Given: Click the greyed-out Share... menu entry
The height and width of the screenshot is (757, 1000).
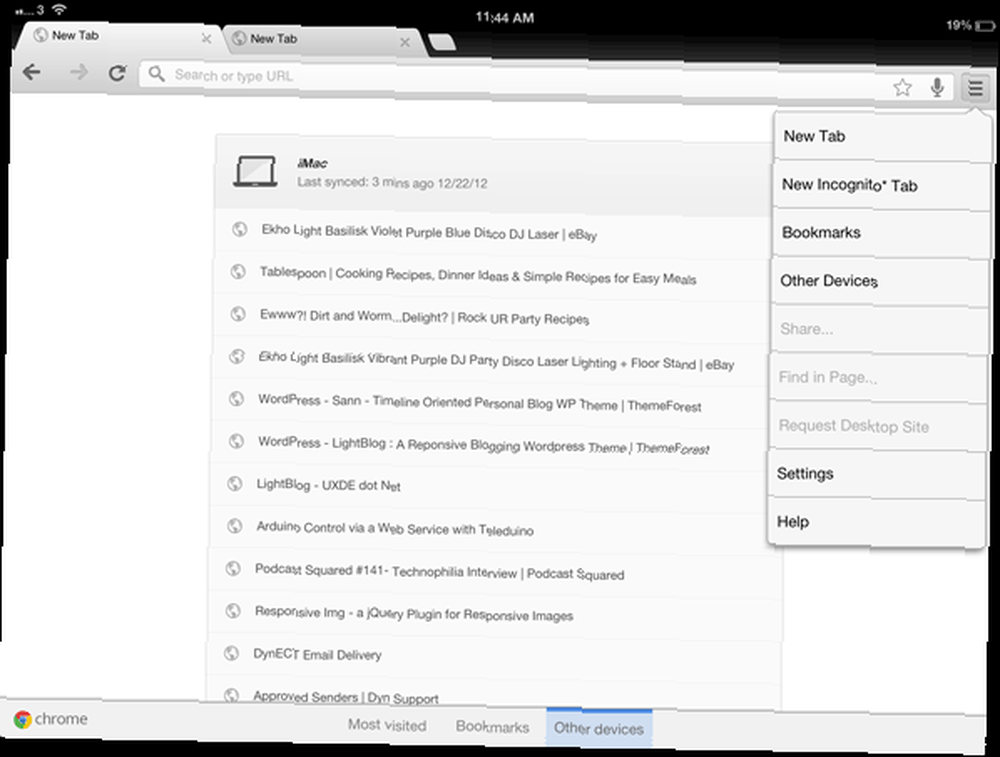Looking at the screenshot, I should point(879,329).
